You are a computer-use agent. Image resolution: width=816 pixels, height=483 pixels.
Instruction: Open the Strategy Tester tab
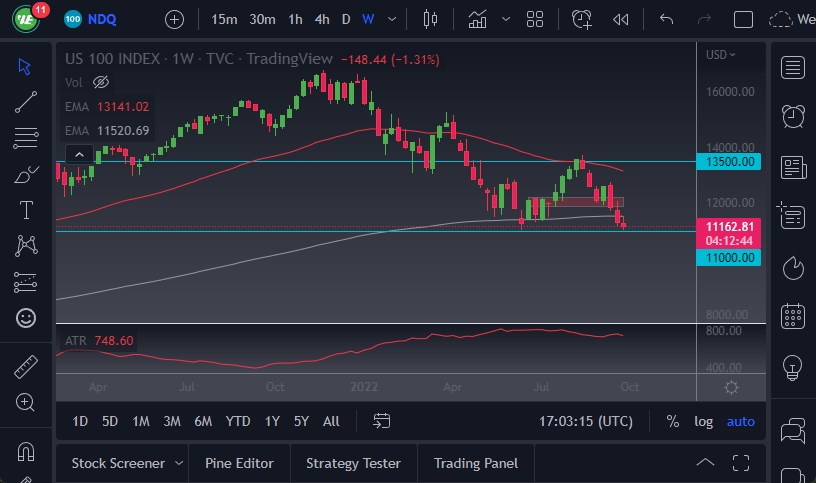click(353, 463)
